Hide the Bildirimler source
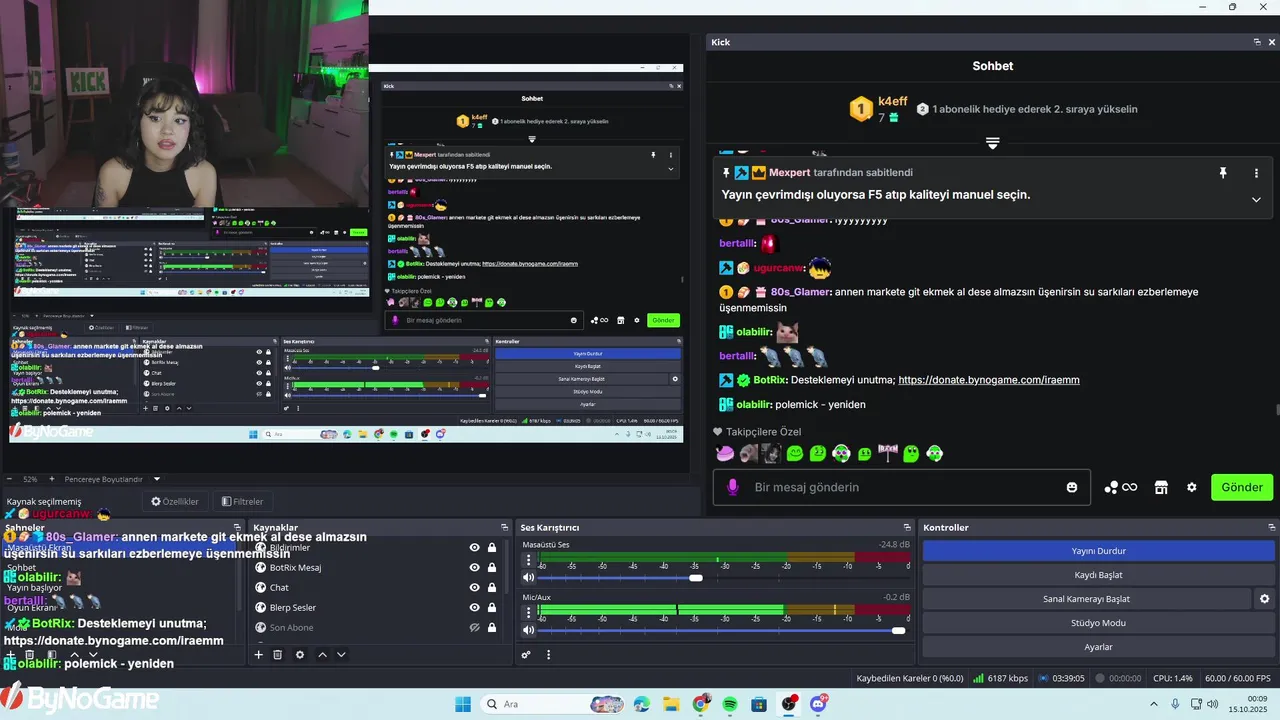Screen dimensions: 1280x720 475,547
